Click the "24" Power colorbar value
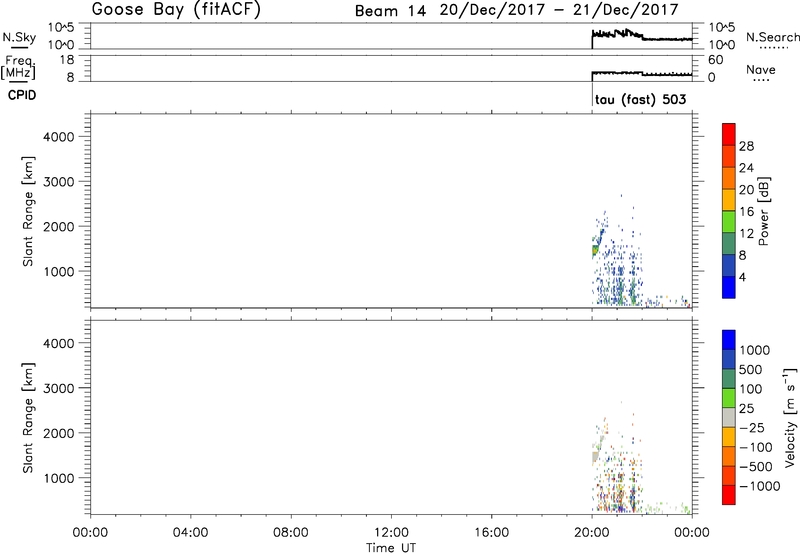Image resolution: width=800 pixels, height=554 pixels. point(746,168)
